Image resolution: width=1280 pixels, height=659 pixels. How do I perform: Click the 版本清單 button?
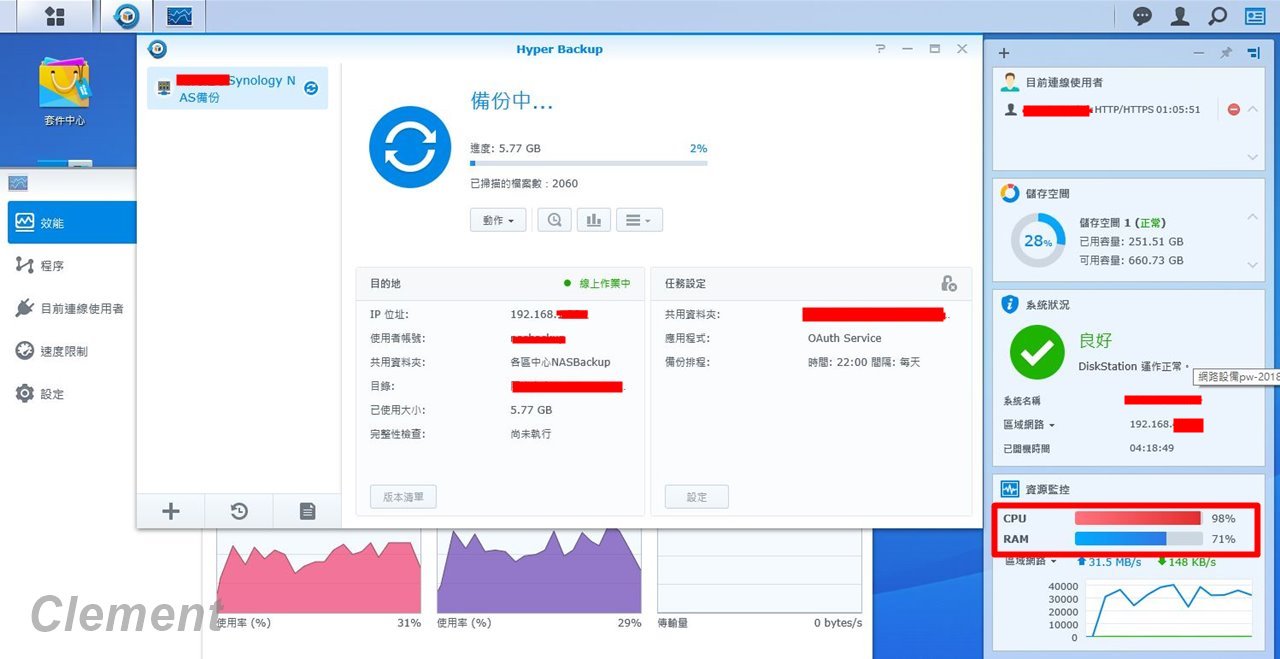point(402,496)
